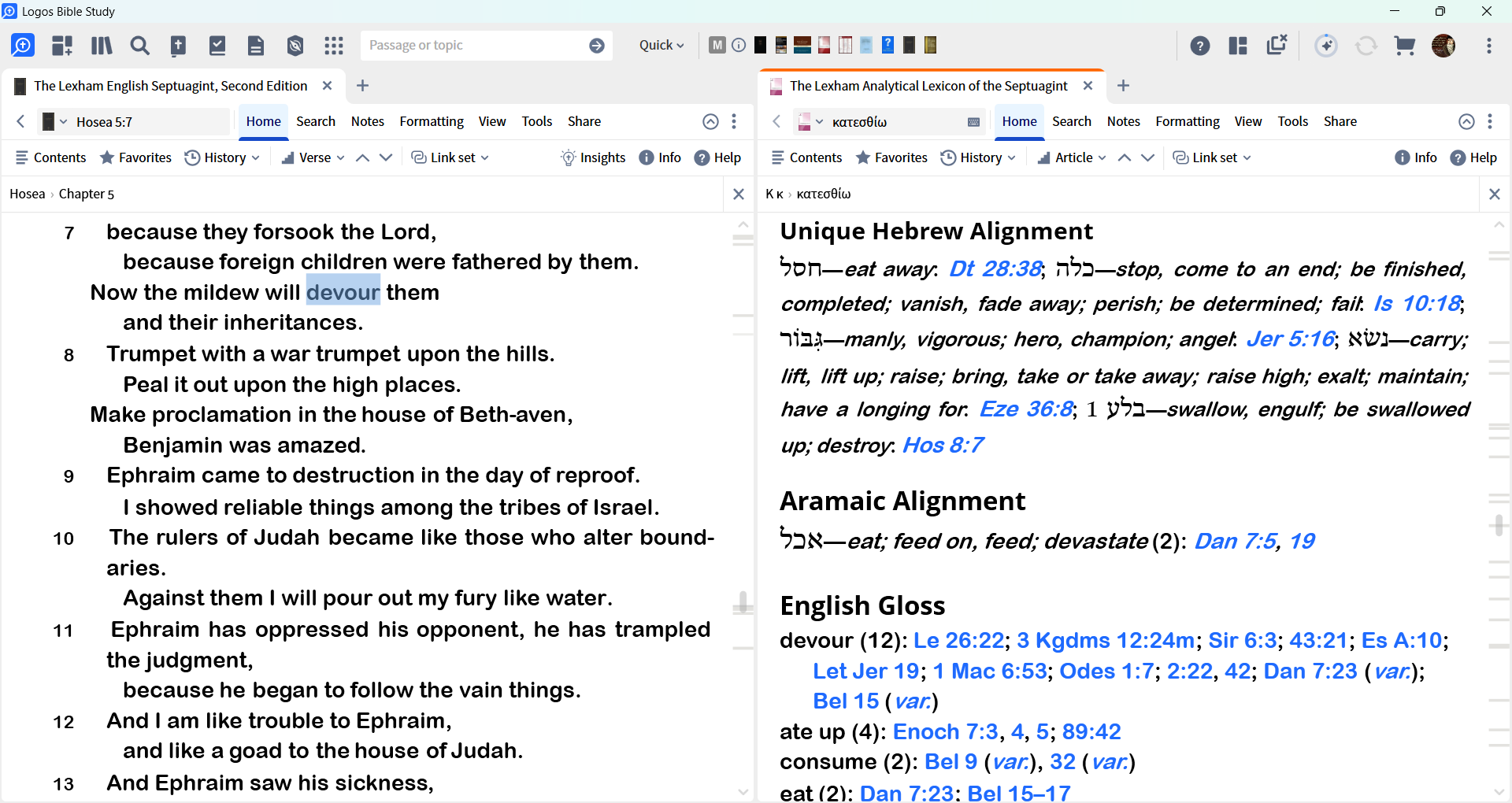Viewport: 1512px width, 803px height.
Task: Open the Tools grid of dots icon
Action: [x=334, y=46]
